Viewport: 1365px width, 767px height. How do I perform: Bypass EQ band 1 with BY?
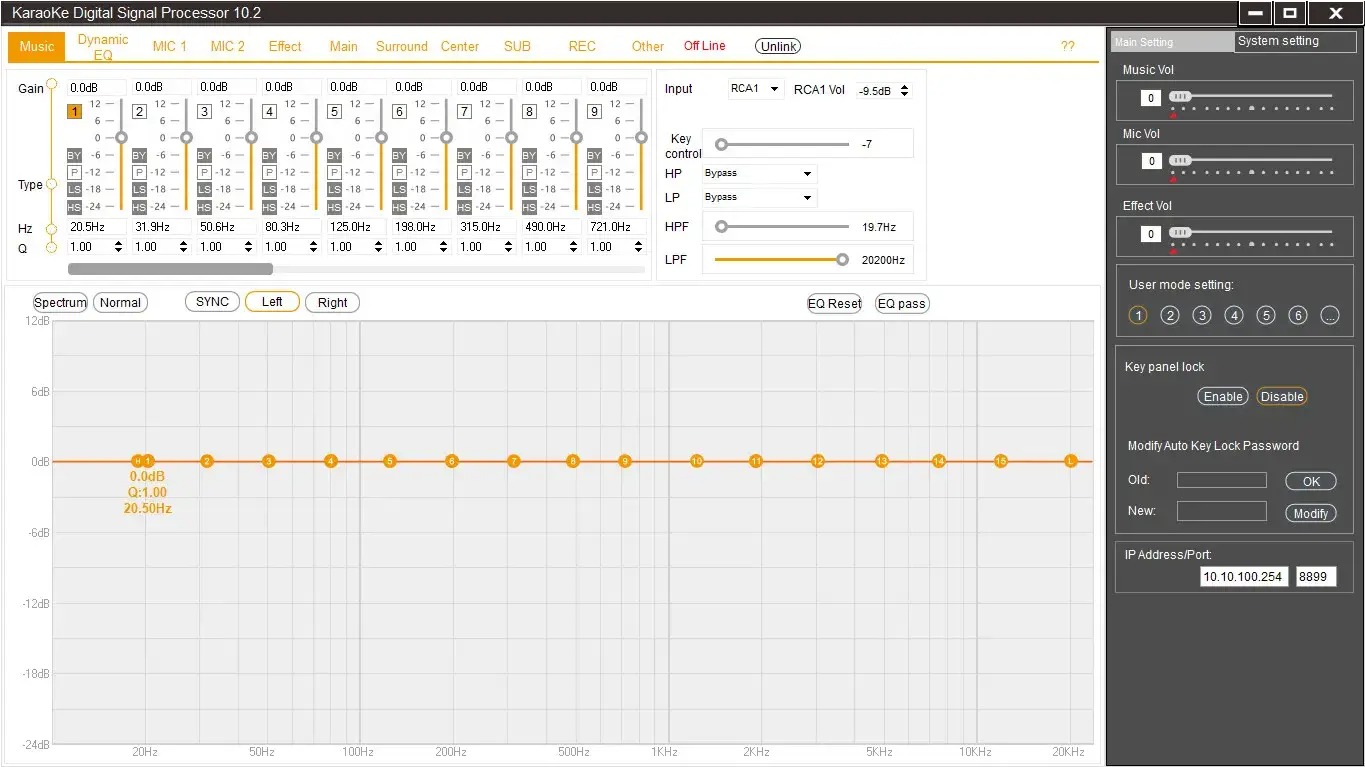coord(74,155)
